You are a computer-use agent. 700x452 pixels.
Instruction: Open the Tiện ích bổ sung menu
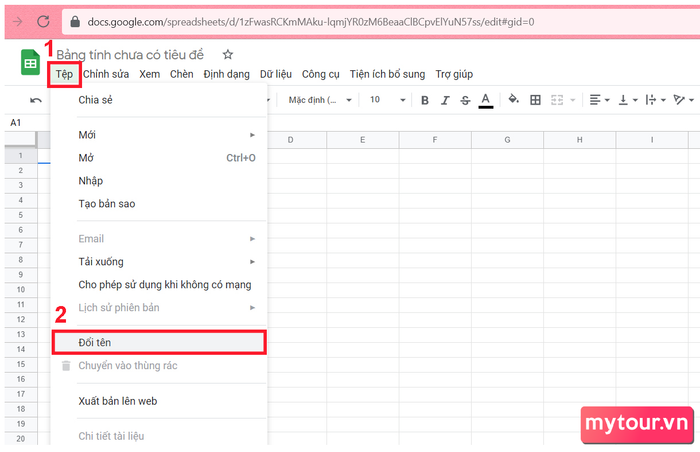click(x=387, y=74)
